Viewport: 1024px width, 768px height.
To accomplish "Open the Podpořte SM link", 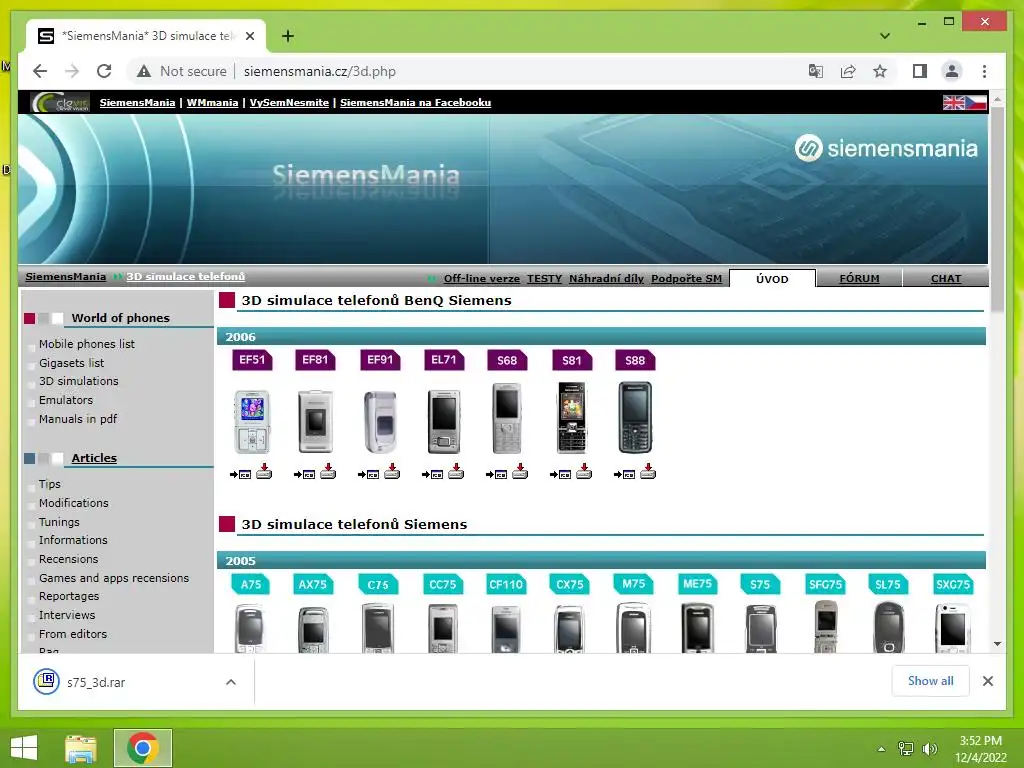I will 686,279.
